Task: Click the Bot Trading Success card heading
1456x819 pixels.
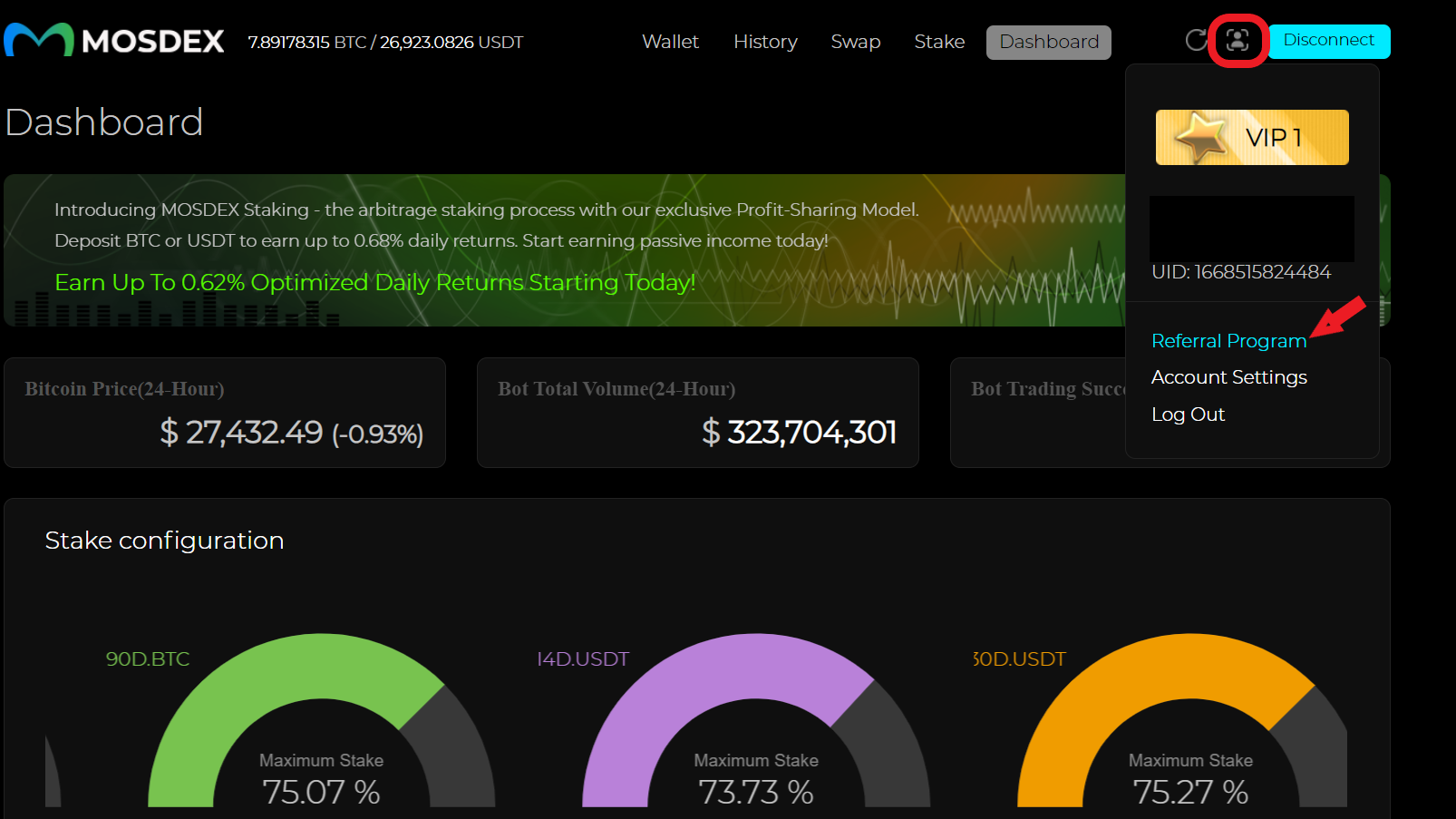Action: (1048, 389)
